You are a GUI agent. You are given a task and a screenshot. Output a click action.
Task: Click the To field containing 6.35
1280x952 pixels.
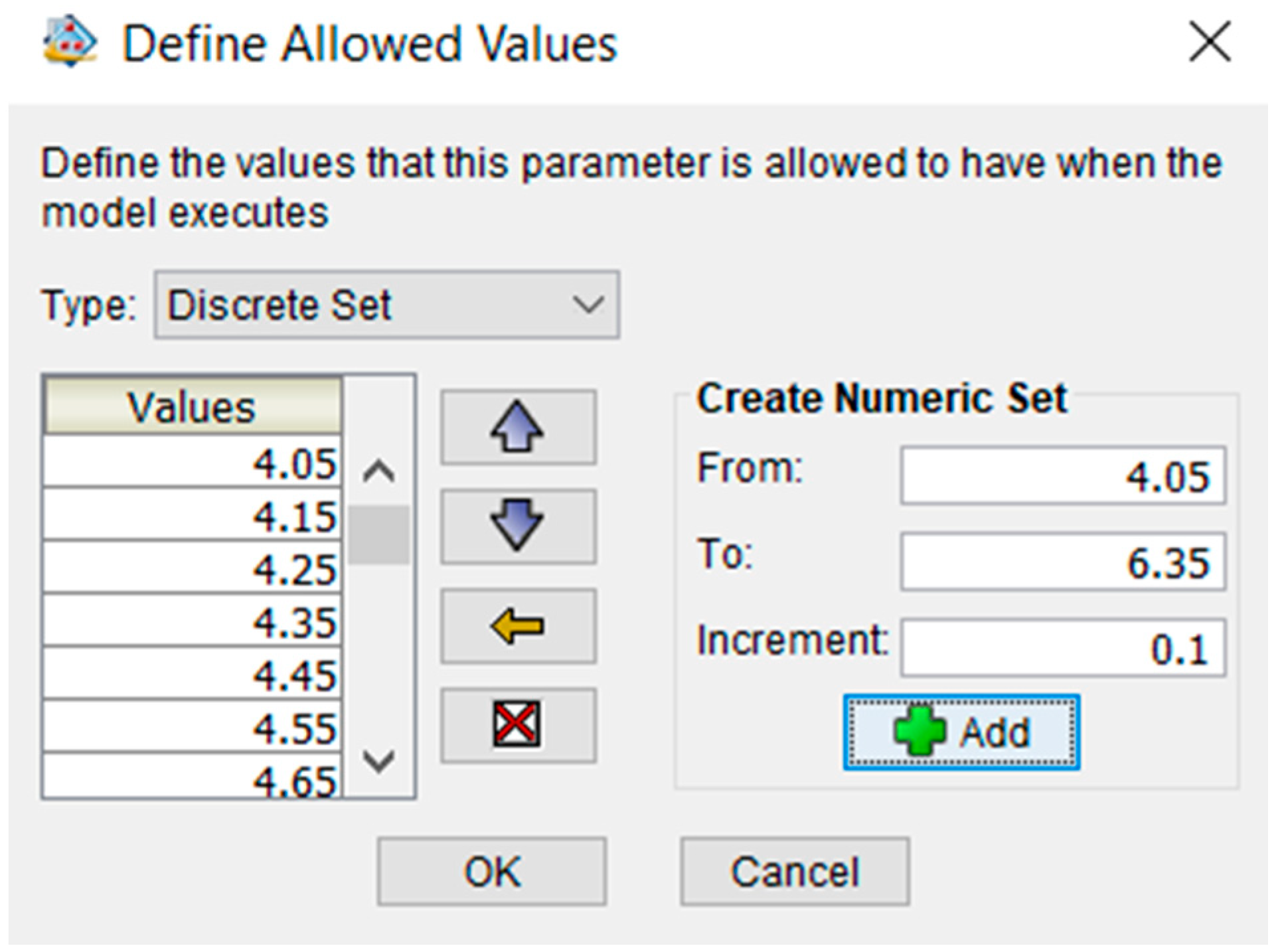click(1062, 562)
